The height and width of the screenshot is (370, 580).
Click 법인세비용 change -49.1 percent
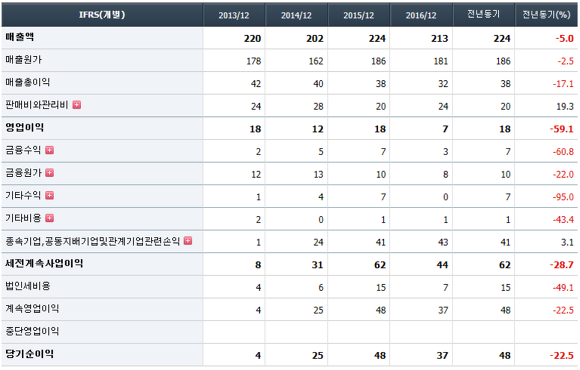tap(563, 287)
